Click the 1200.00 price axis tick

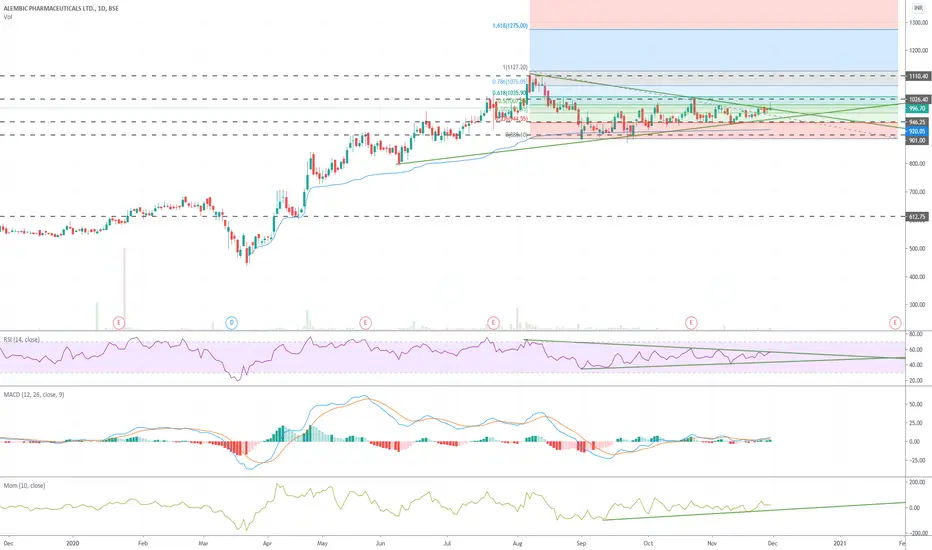coord(918,51)
